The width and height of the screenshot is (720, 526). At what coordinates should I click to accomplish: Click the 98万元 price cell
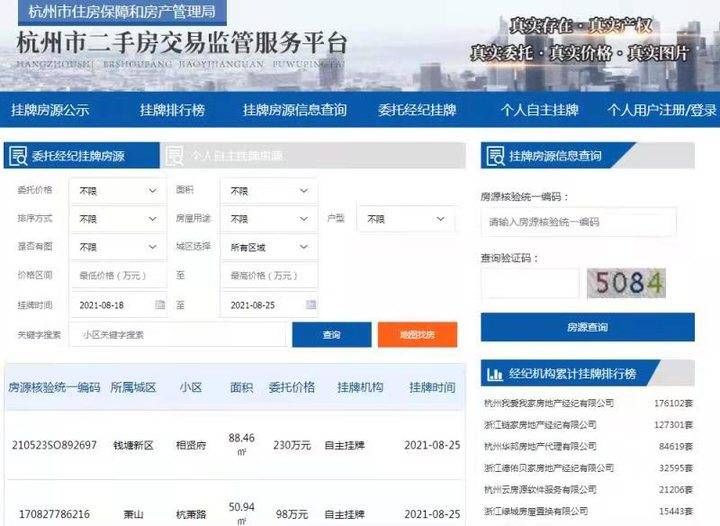pos(292,514)
